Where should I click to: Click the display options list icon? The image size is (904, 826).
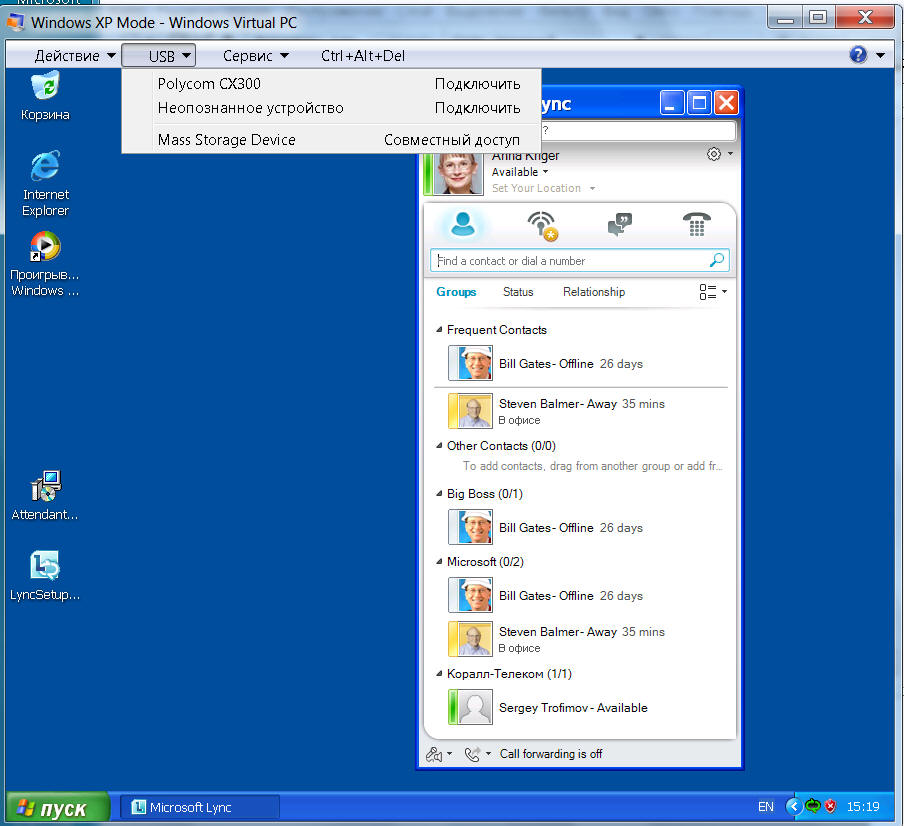coord(707,292)
